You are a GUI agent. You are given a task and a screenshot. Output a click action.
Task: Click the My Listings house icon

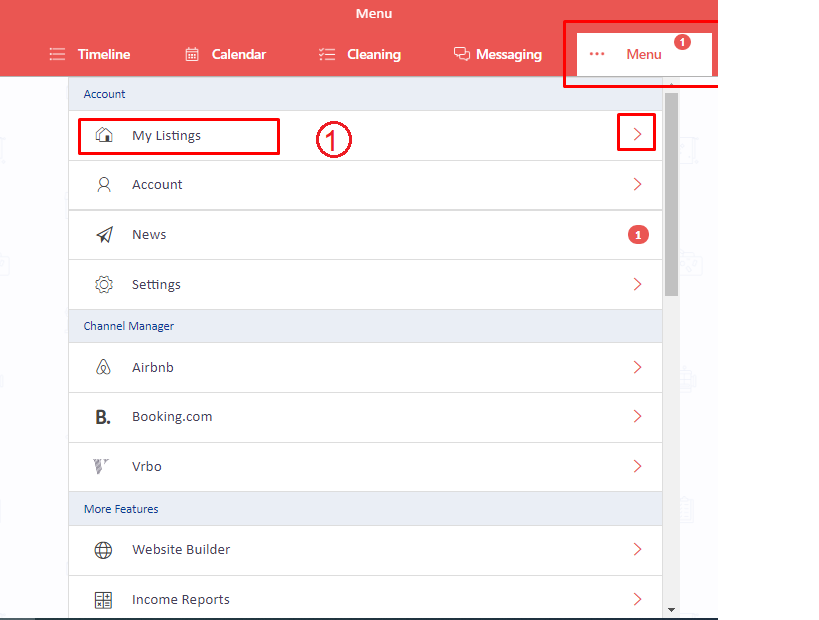point(104,135)
